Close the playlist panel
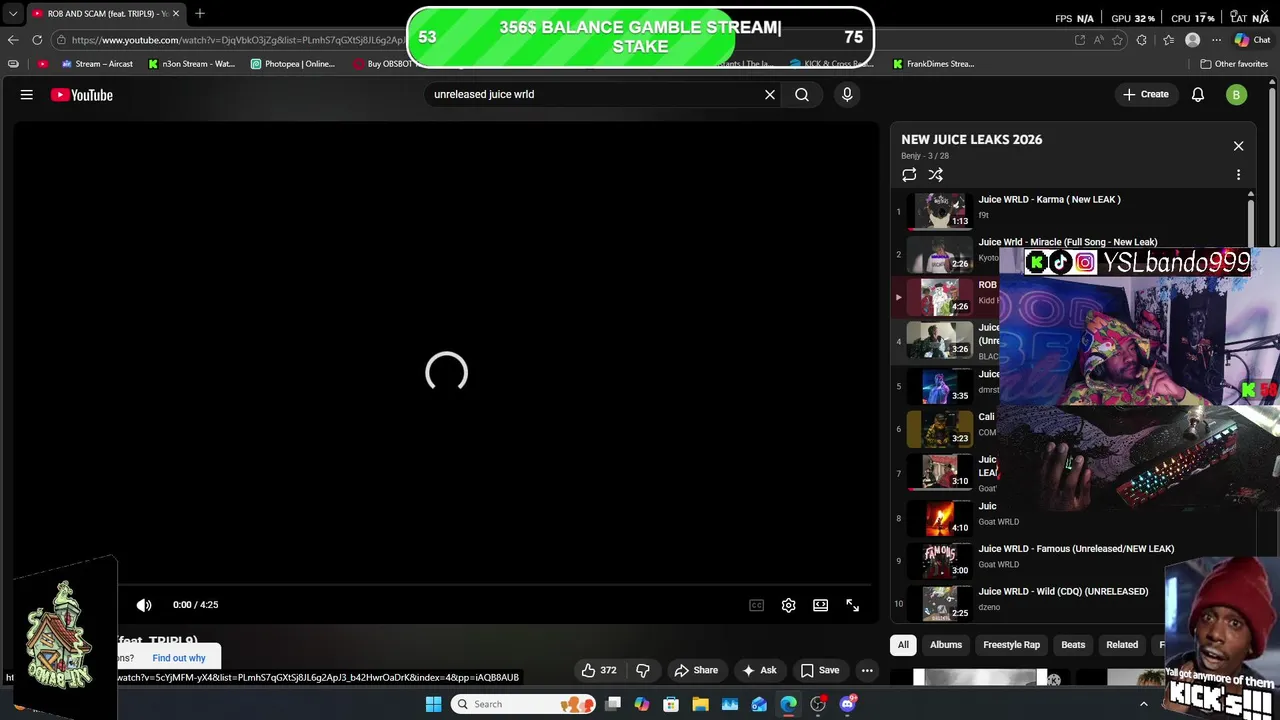This screenshot has width=1280, height=720. tap(1238, 146)
